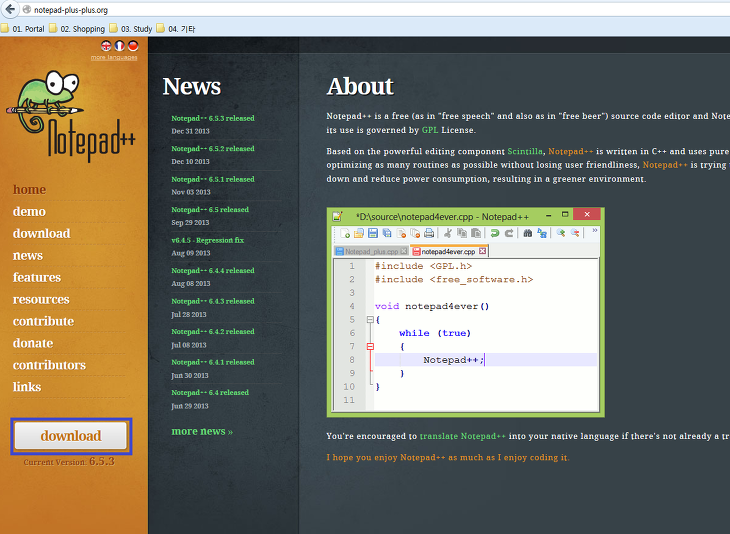Screen dimensions: 730x534
Task: Click Replace icon in Notepad++ screenshot toolbar
Action: [542, 233]
